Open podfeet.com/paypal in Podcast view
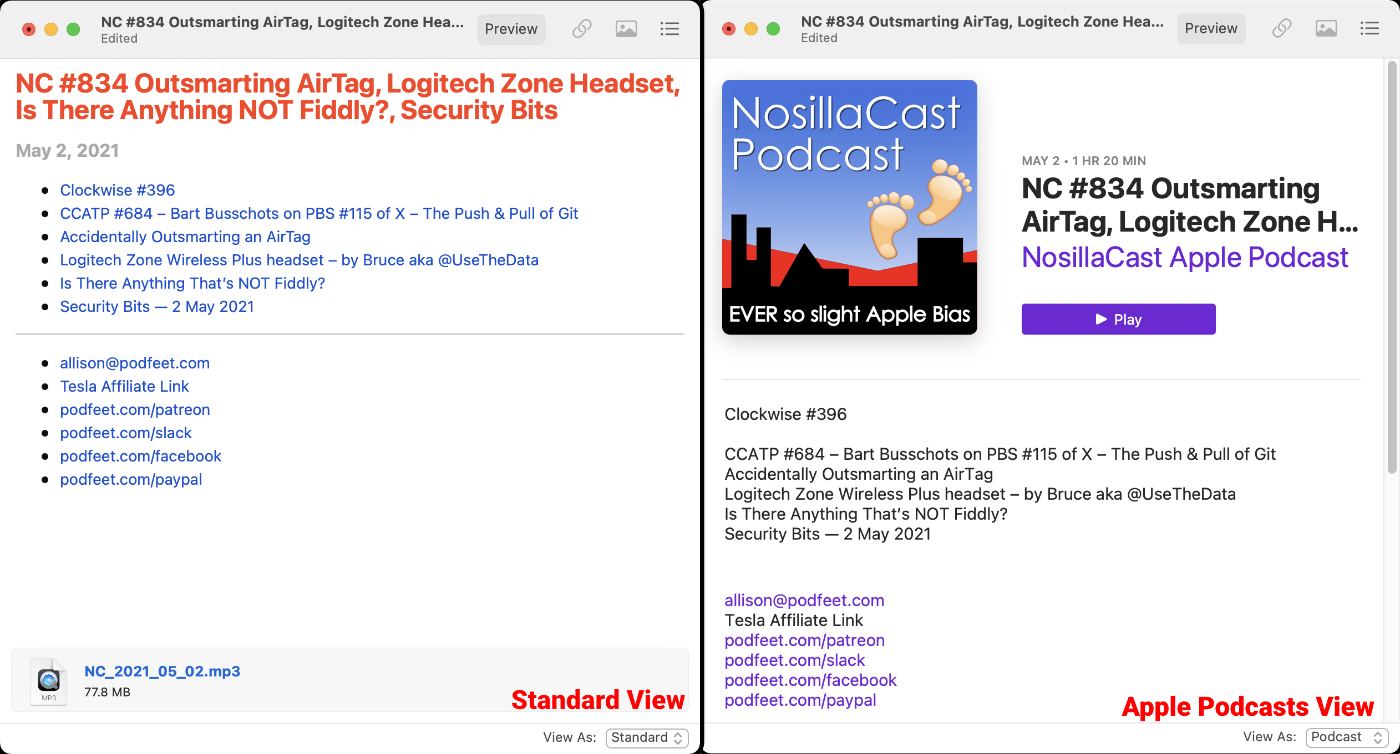This screenshot has height=754, width=1400. pos(800,700)
